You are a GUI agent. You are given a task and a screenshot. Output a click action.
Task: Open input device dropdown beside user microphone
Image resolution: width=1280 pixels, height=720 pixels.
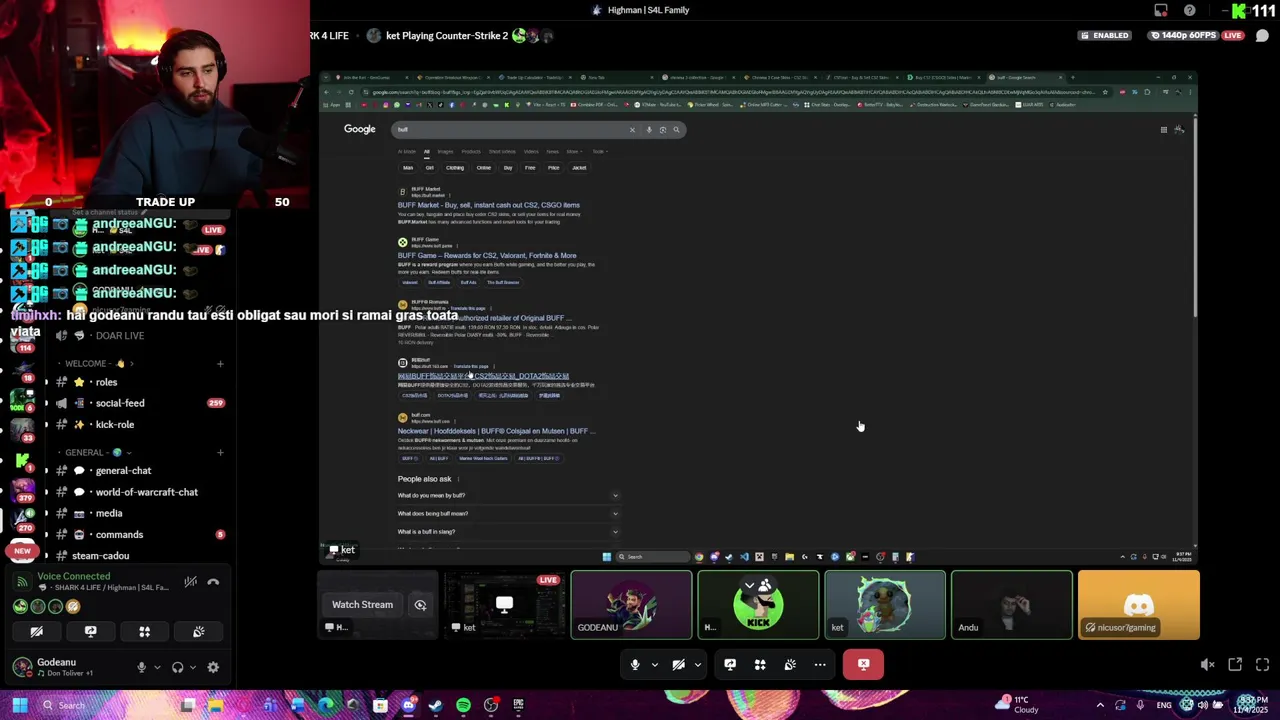pos(157,667)
